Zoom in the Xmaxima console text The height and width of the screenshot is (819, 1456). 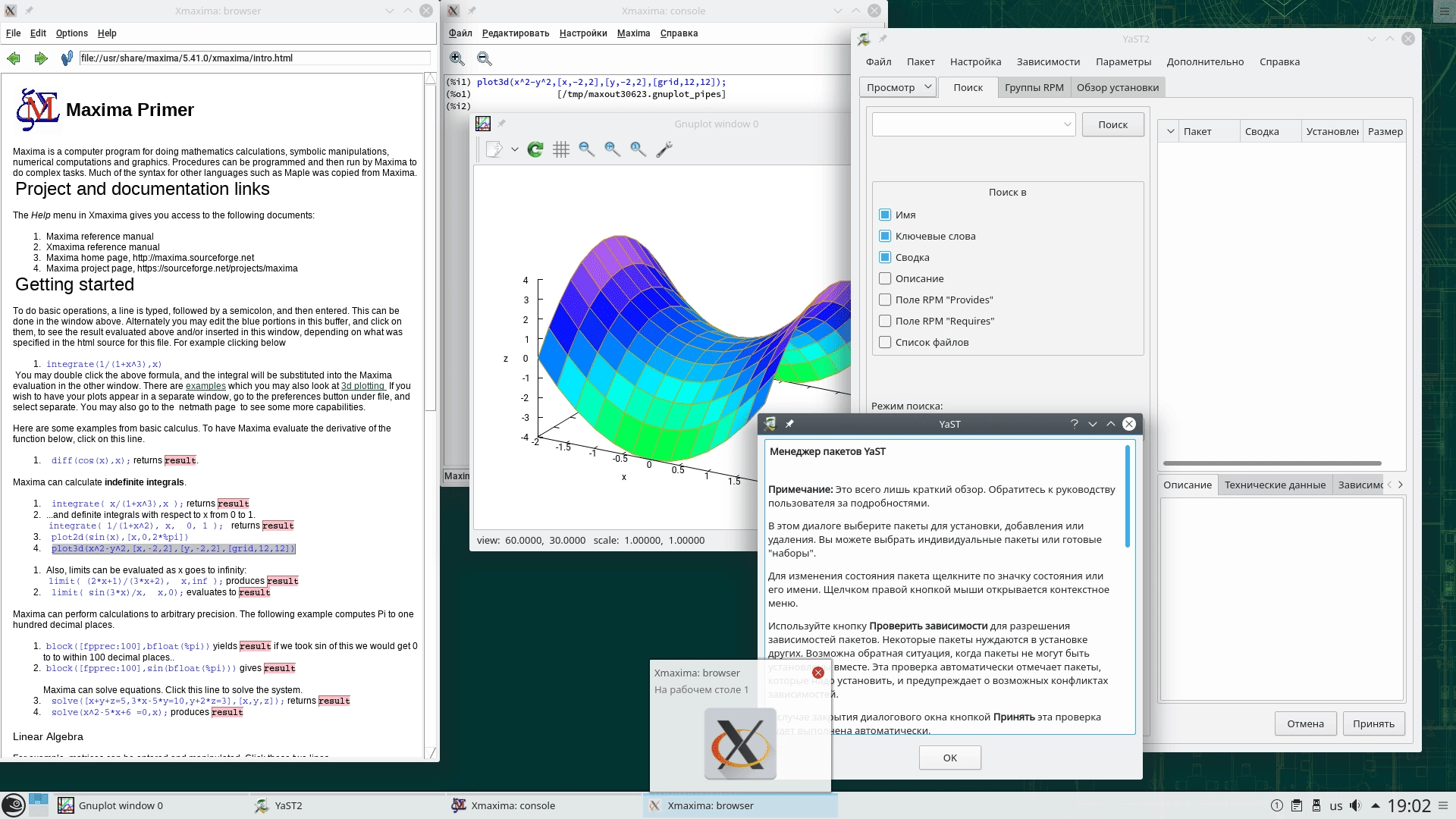click(457, 58)
